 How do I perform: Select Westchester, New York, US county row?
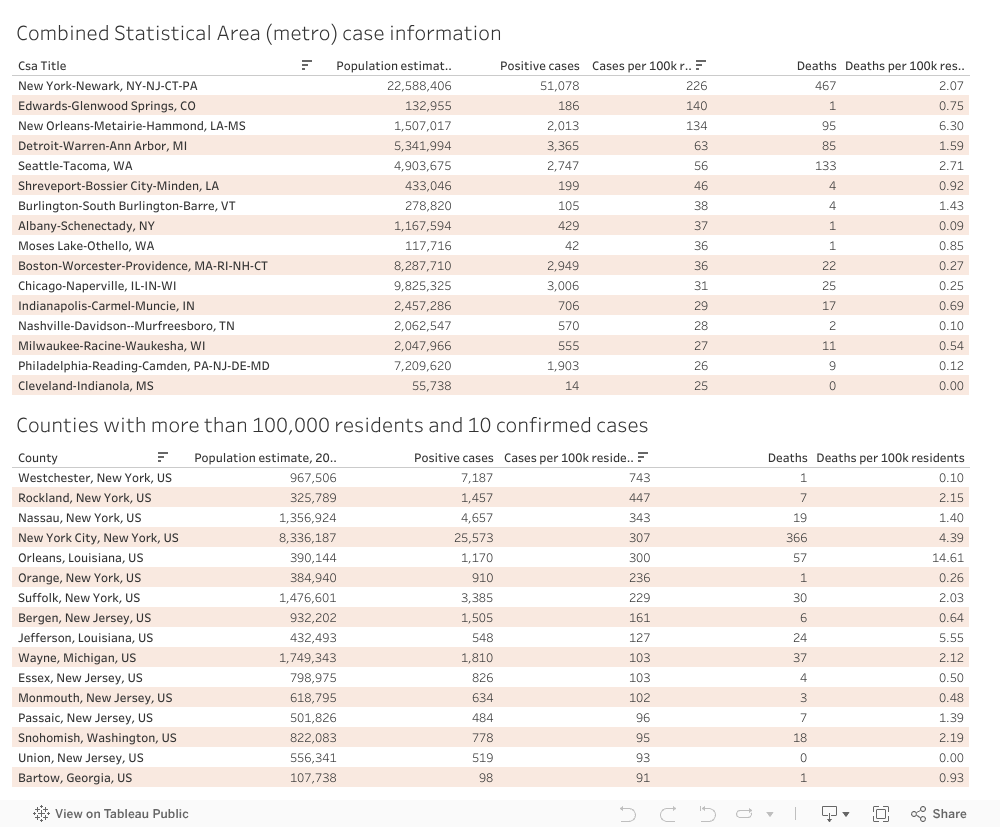(x=95, y=478)
